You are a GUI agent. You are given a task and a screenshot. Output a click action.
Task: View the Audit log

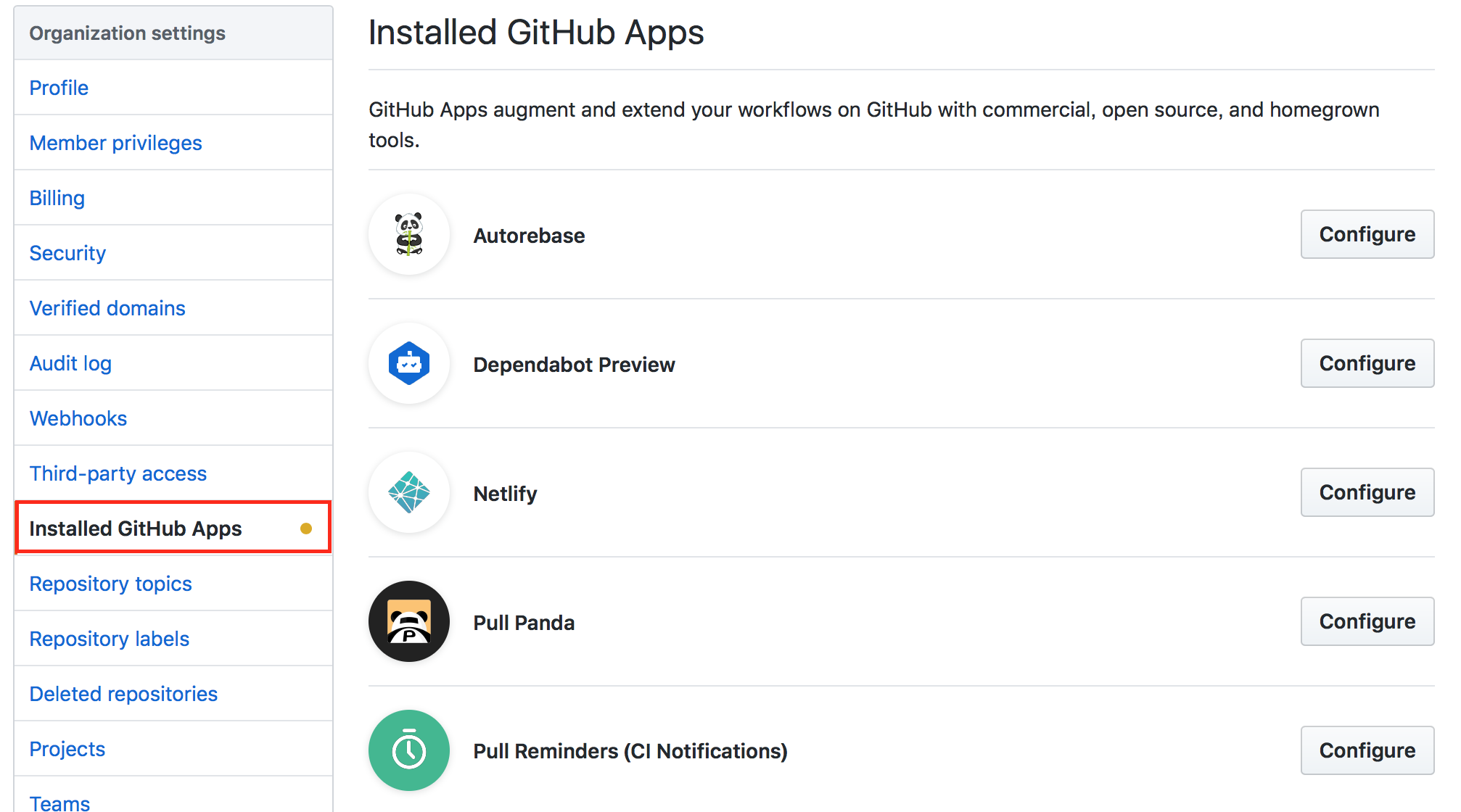pyautogui.click(x=70, y=363)
